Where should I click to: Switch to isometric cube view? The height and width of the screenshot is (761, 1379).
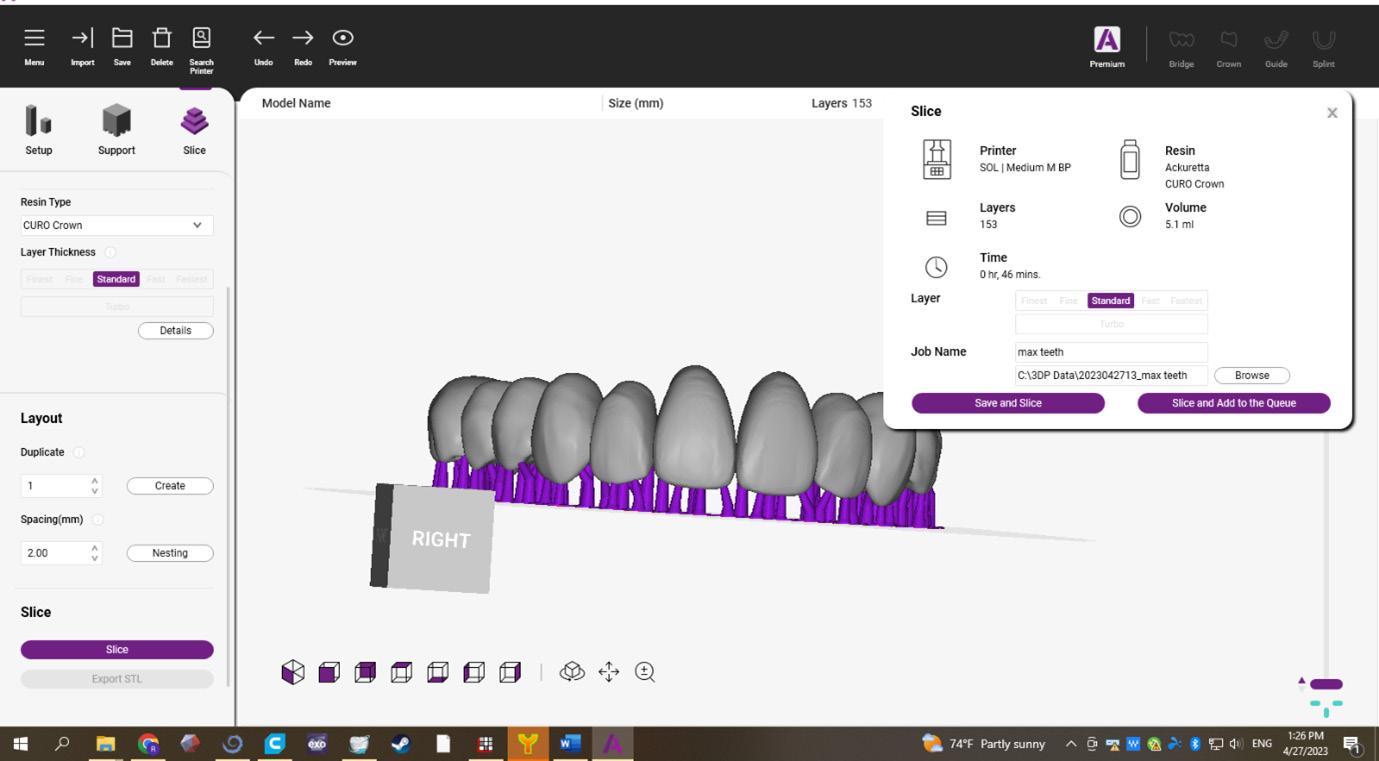[x=293, y=672]
